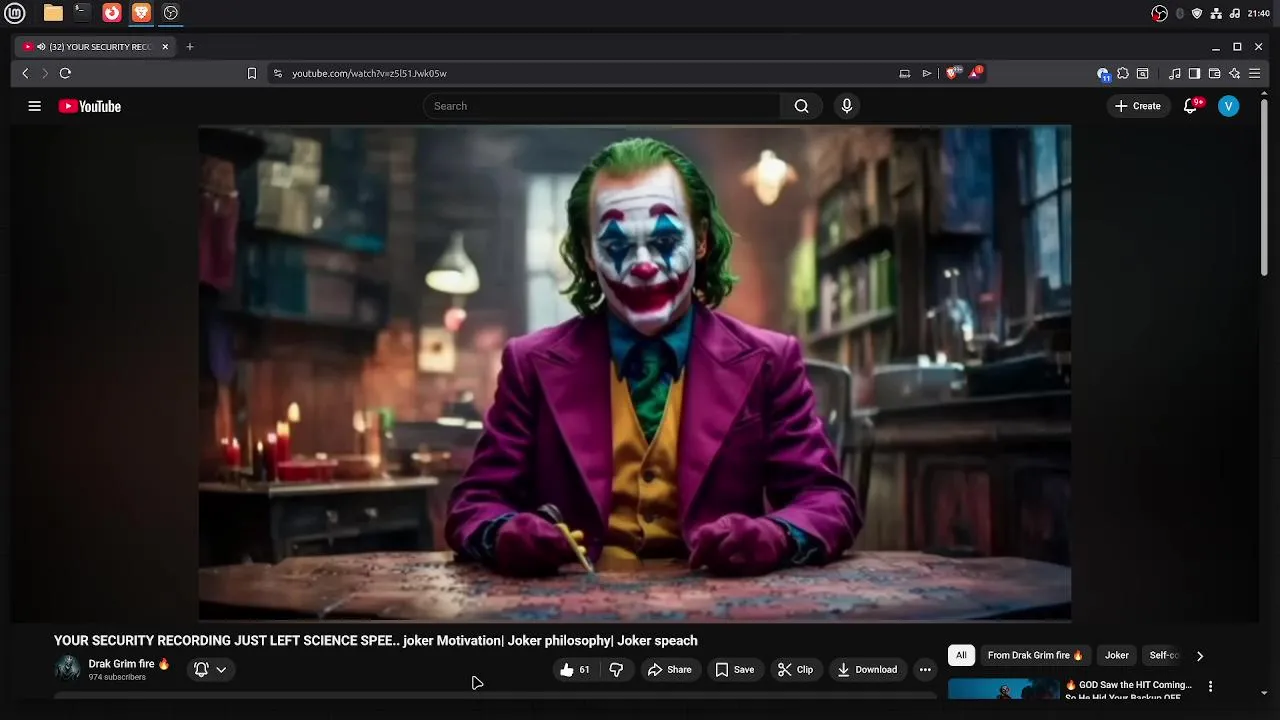Image resolution: width=1280 pixels, height=720 pixels.
Task: Open YouTube notifications bell
Action: pos(1190,106)
